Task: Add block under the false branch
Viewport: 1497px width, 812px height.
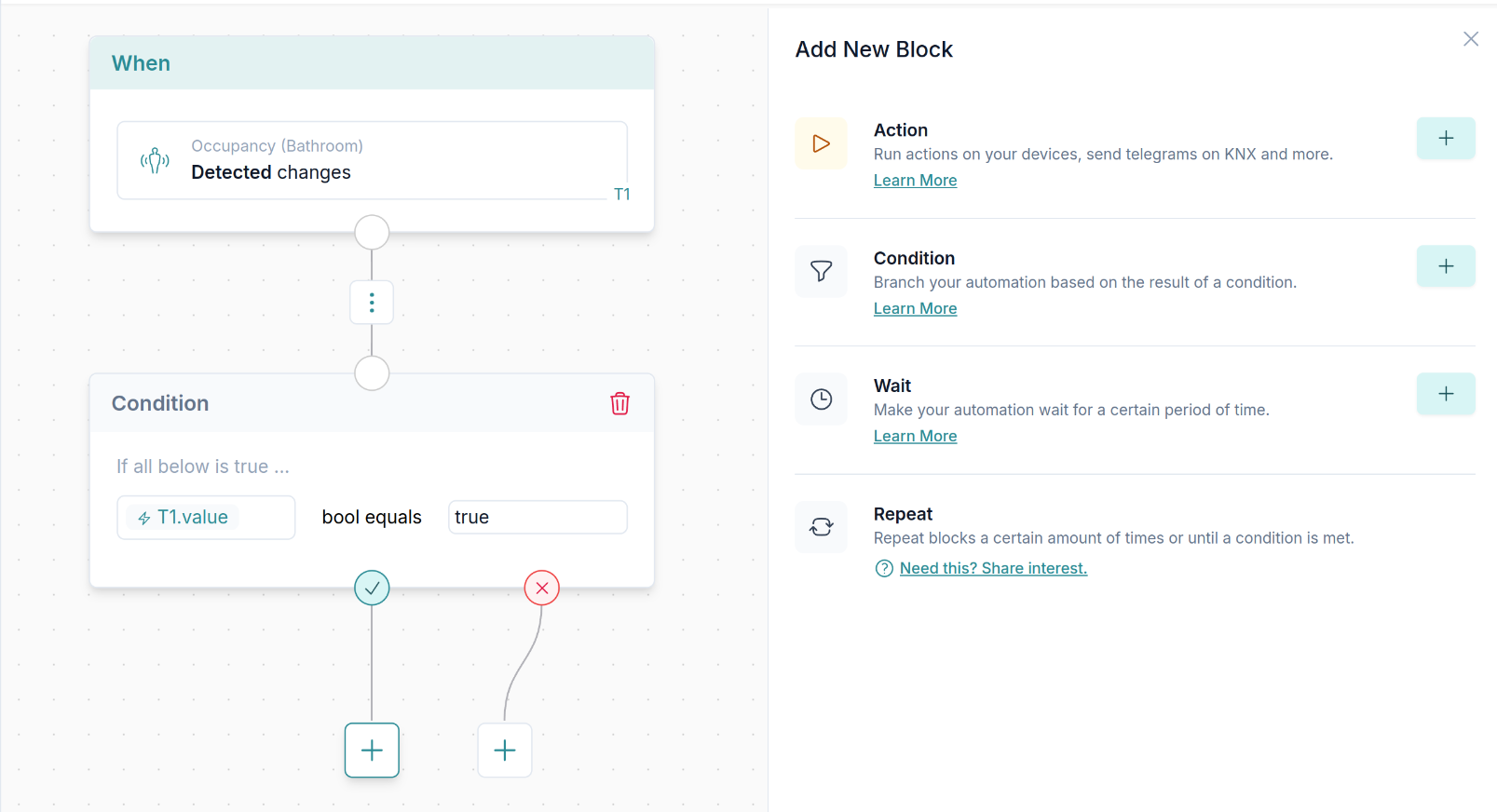Action: pos(505,751)
